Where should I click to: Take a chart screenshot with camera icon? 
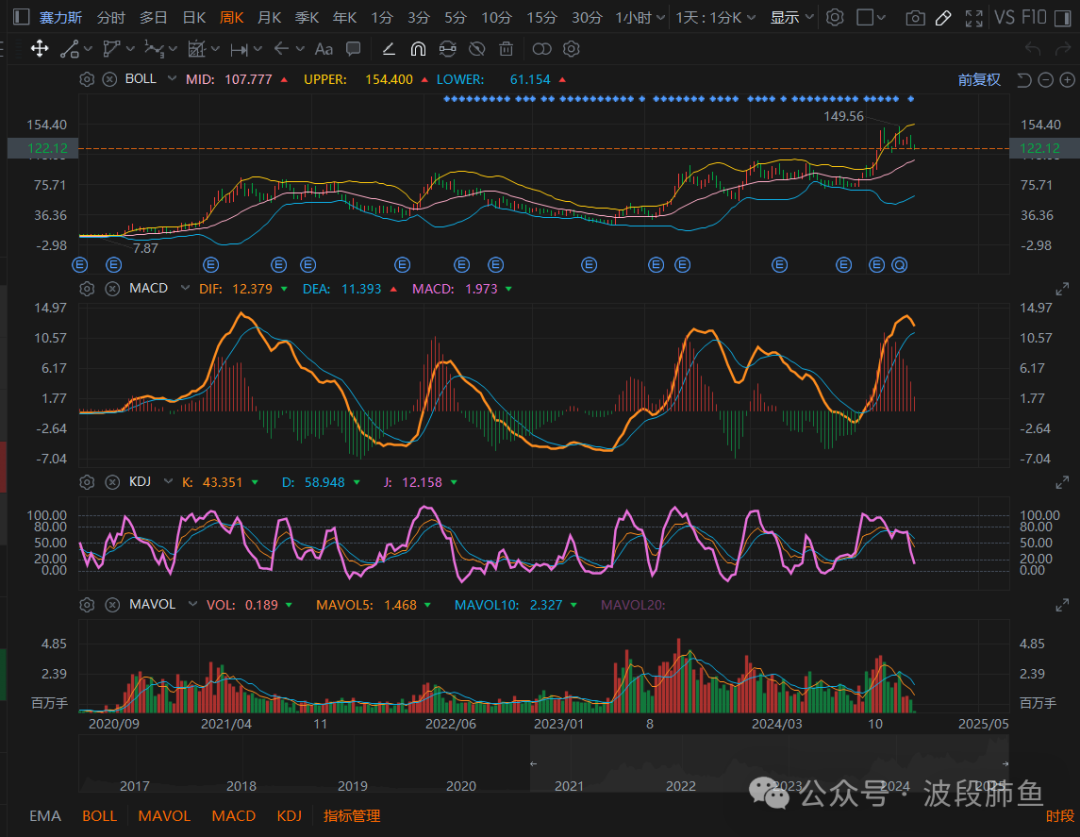(915, 18)
